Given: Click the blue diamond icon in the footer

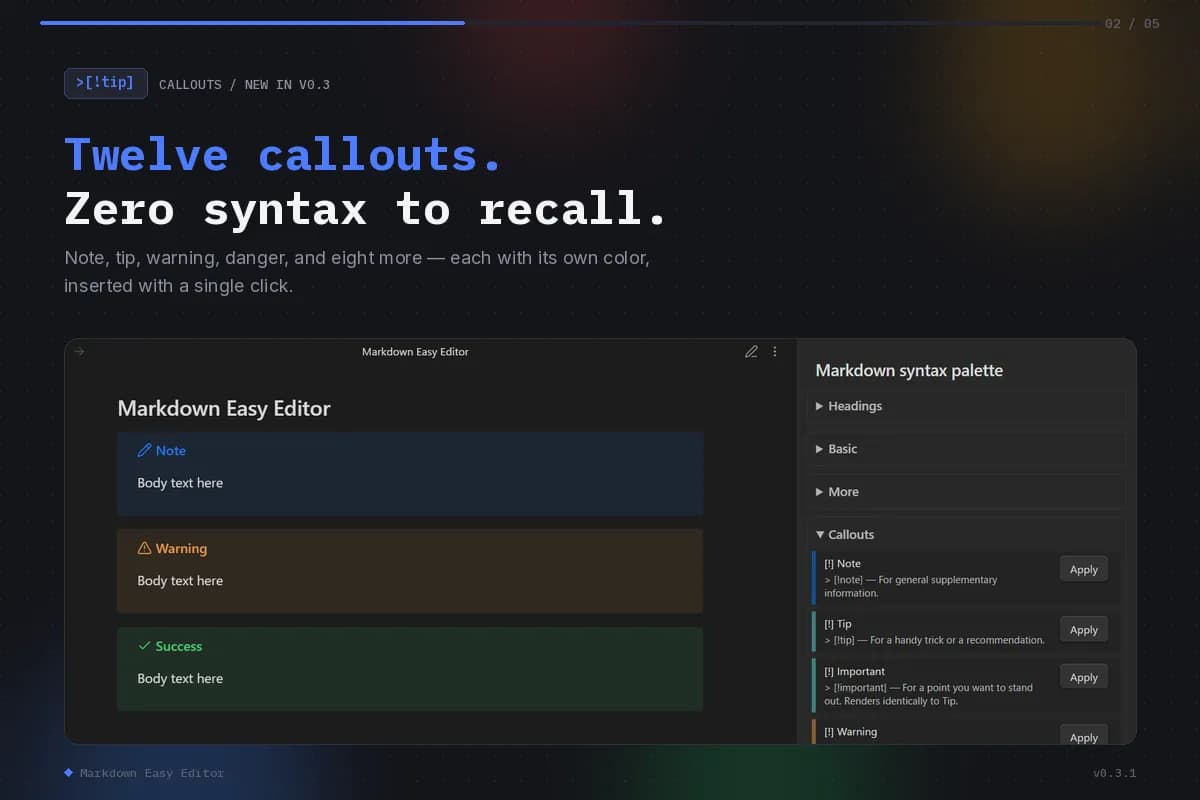Looking at the screenshot, I should click(x=69, y=773).
